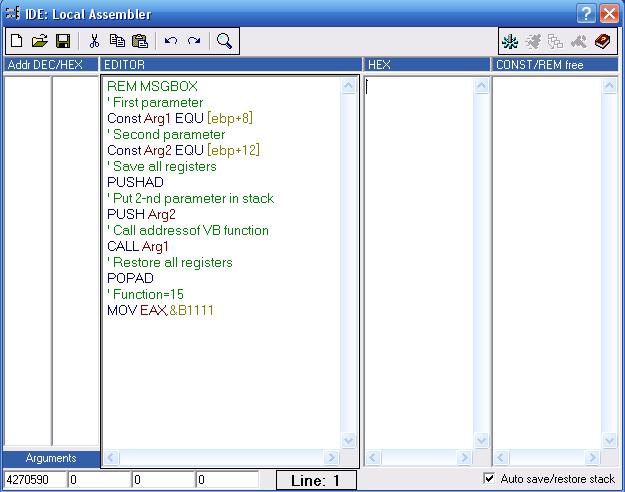The width and height of the screenshot is (625, 492).
Task: Click the comment "' Put 2-nd parameter in stack"
Action: point(191,198)
